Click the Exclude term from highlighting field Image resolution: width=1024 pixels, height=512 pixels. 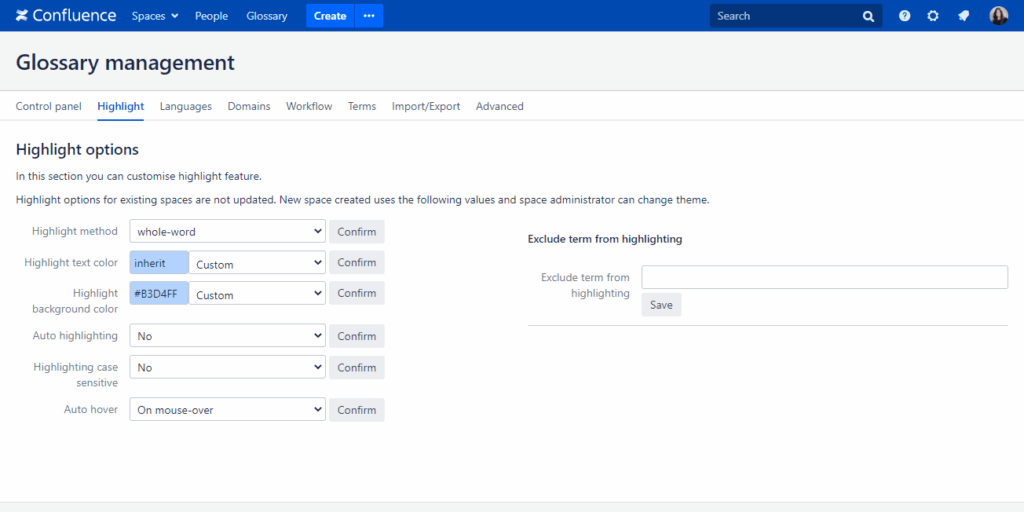click(x=824, y=277)
